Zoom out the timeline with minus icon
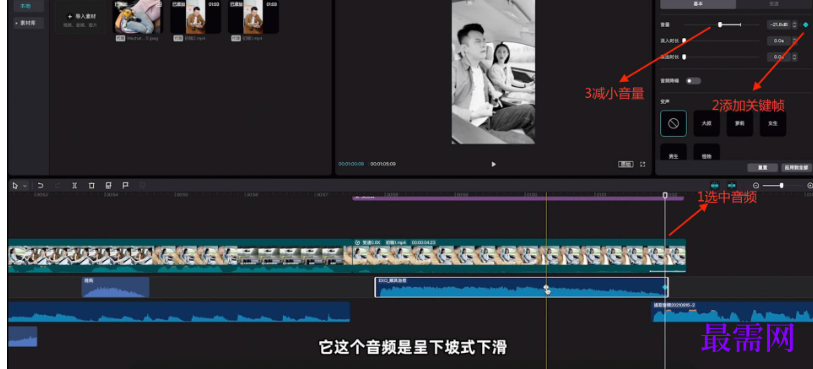 [x=755, y=186]
